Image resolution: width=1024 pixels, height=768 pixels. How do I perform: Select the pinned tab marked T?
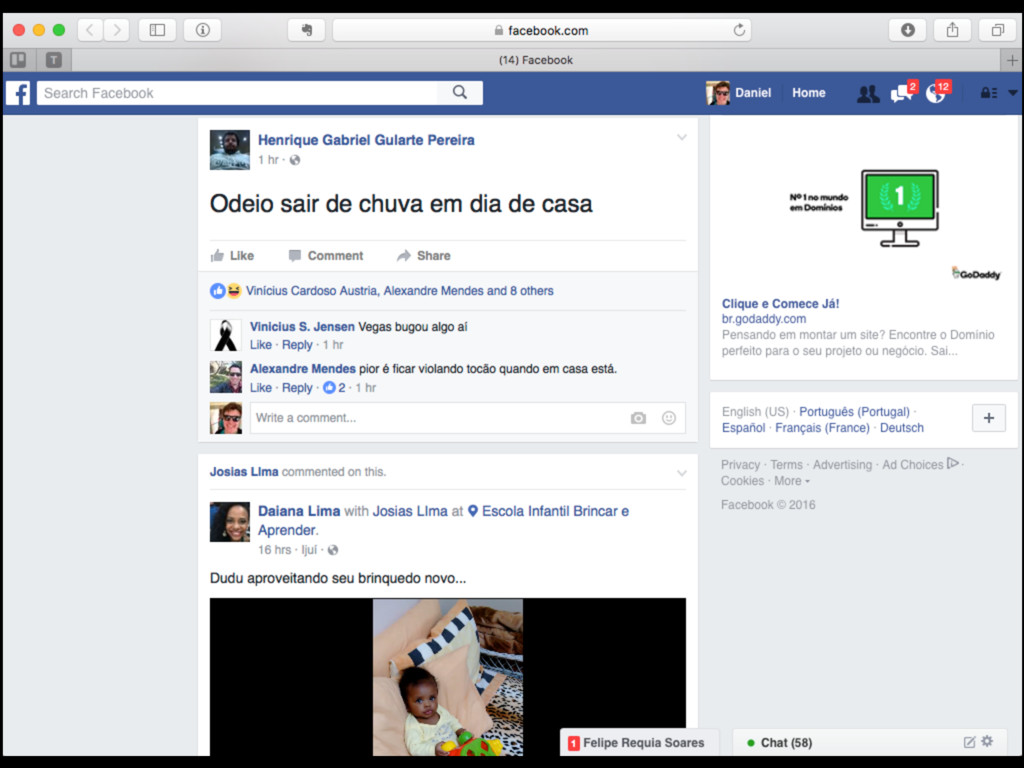54,60
